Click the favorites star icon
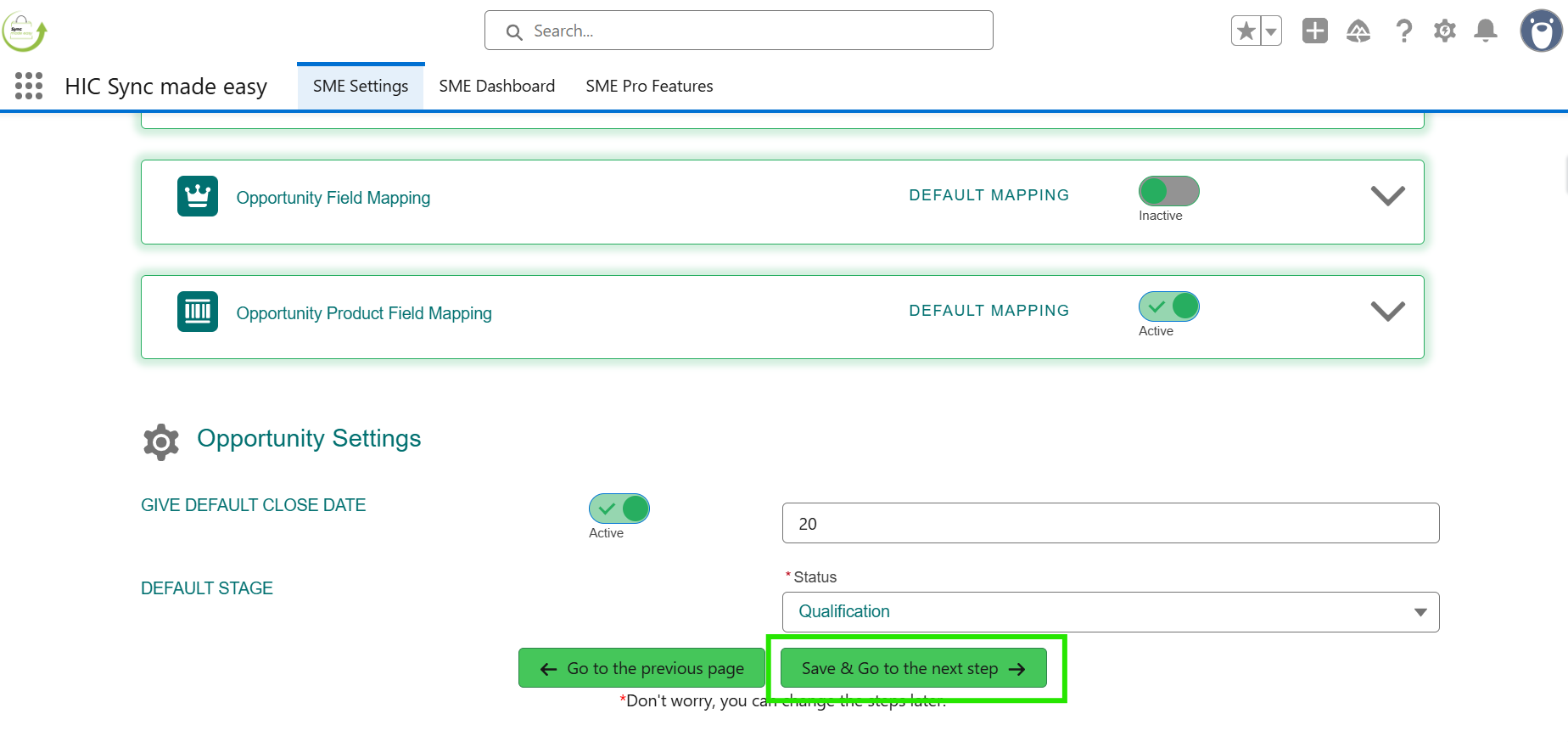The height and width of the screenshot is (742, 1568). pos(1246,31)
